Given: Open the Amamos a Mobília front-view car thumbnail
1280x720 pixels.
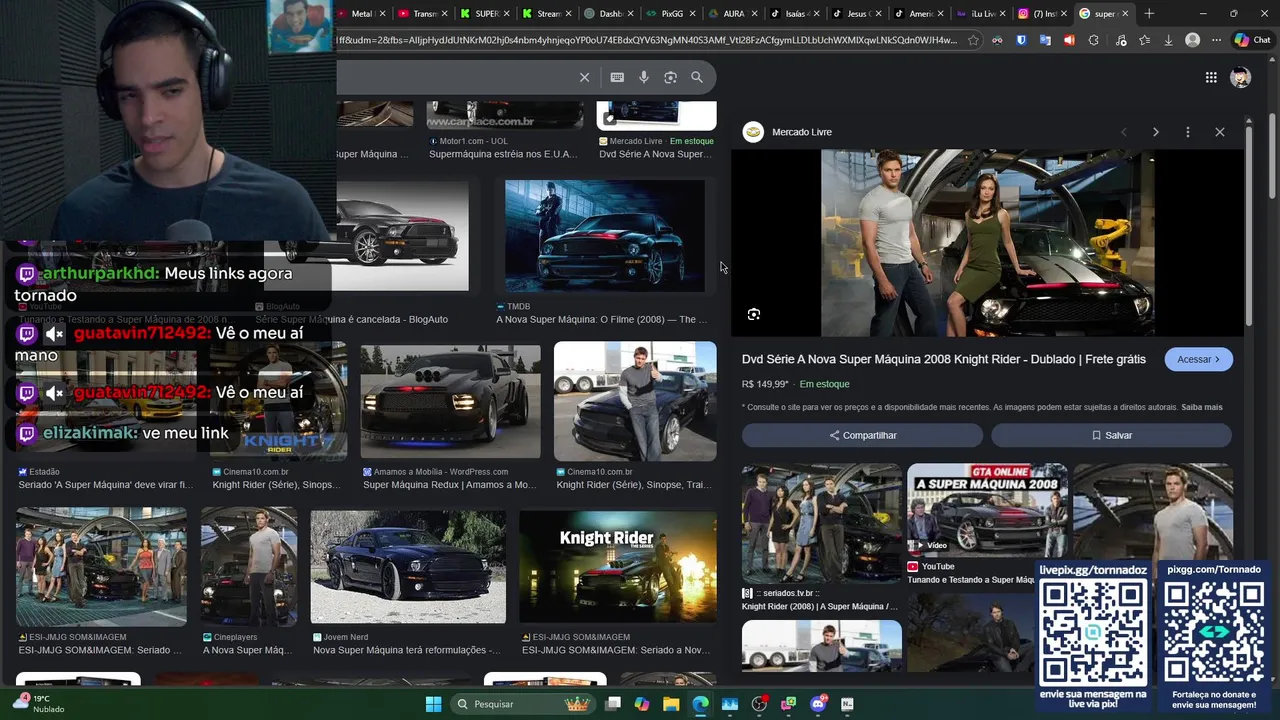Looking at the screenshot, I should pos(450,402).
